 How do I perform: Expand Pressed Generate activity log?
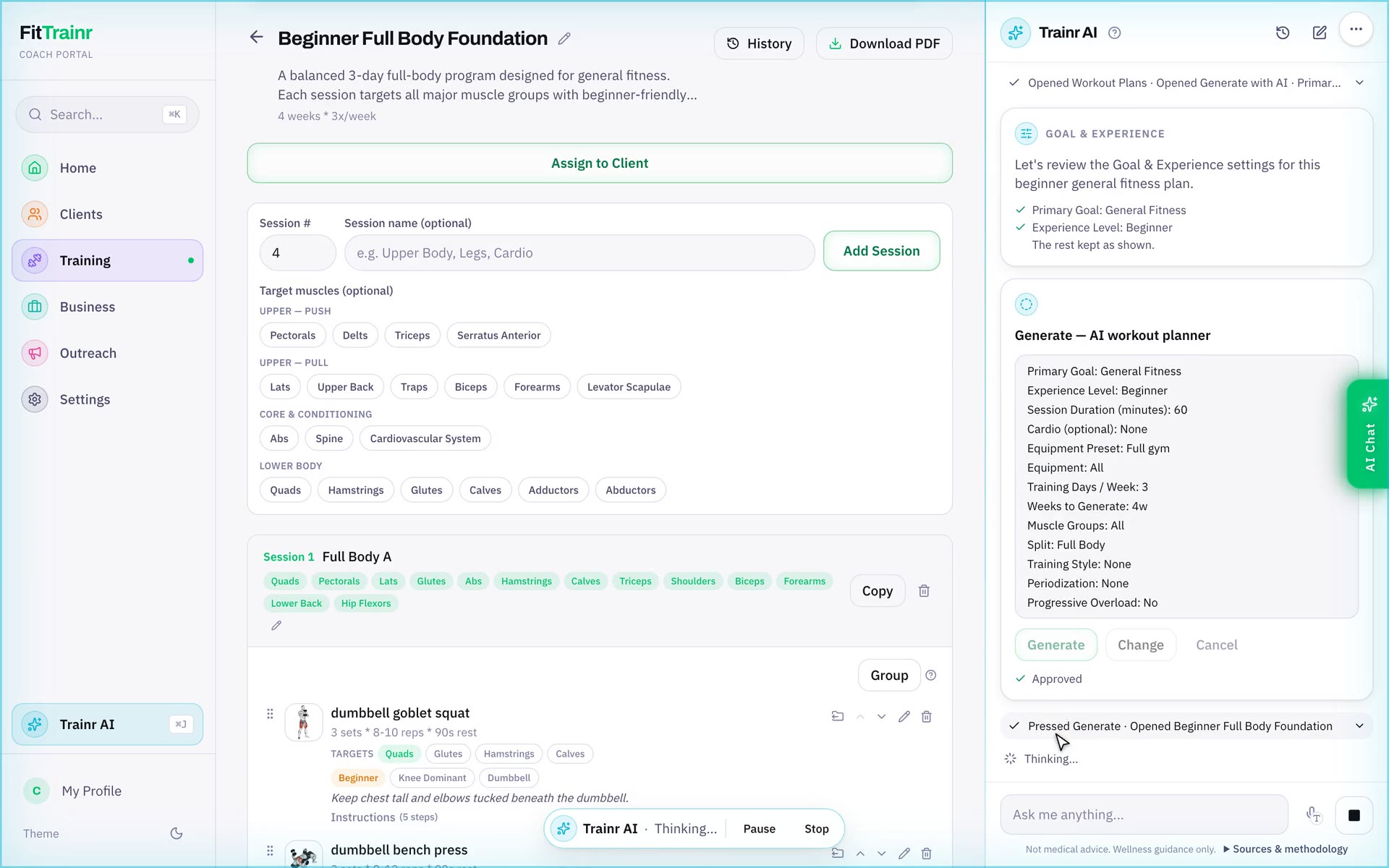pos(1186,726)
